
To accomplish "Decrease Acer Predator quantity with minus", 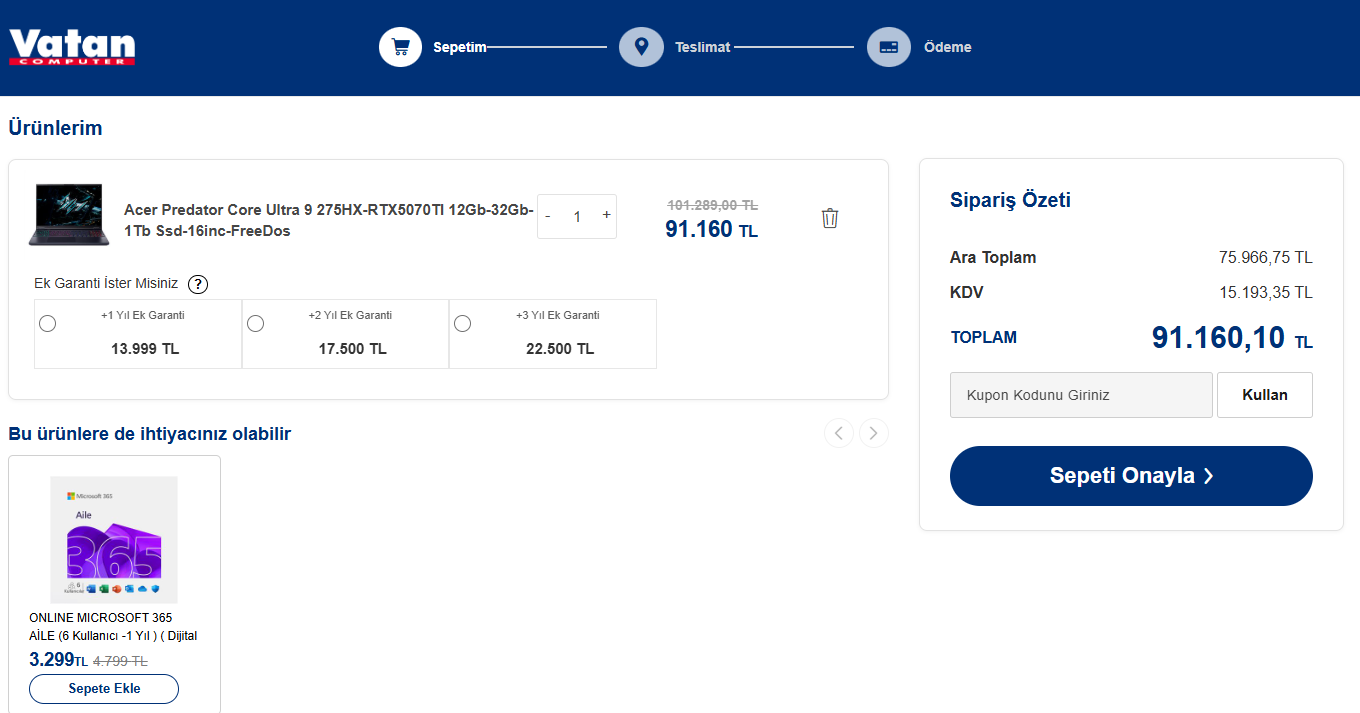I will pos(548,216).
